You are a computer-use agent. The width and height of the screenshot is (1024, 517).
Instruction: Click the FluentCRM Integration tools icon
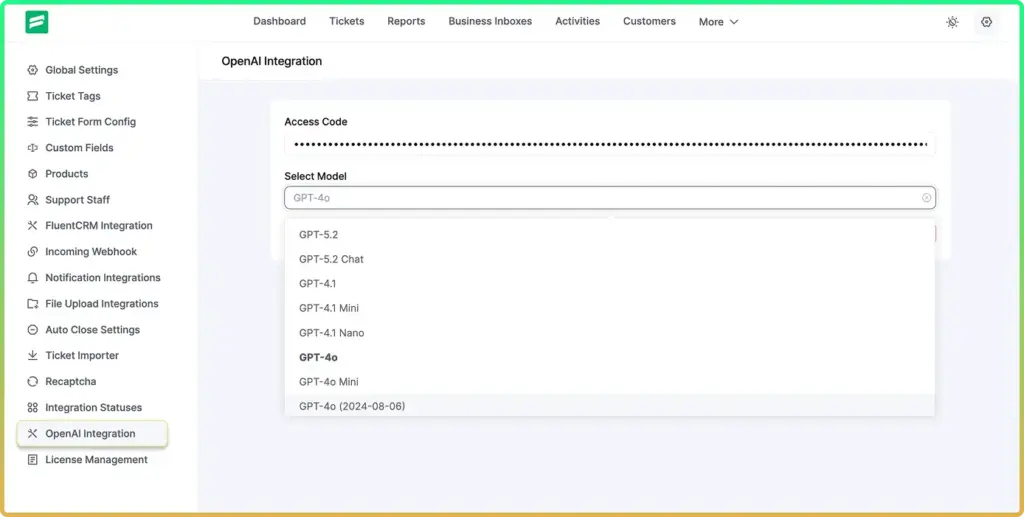coord(32,226)
